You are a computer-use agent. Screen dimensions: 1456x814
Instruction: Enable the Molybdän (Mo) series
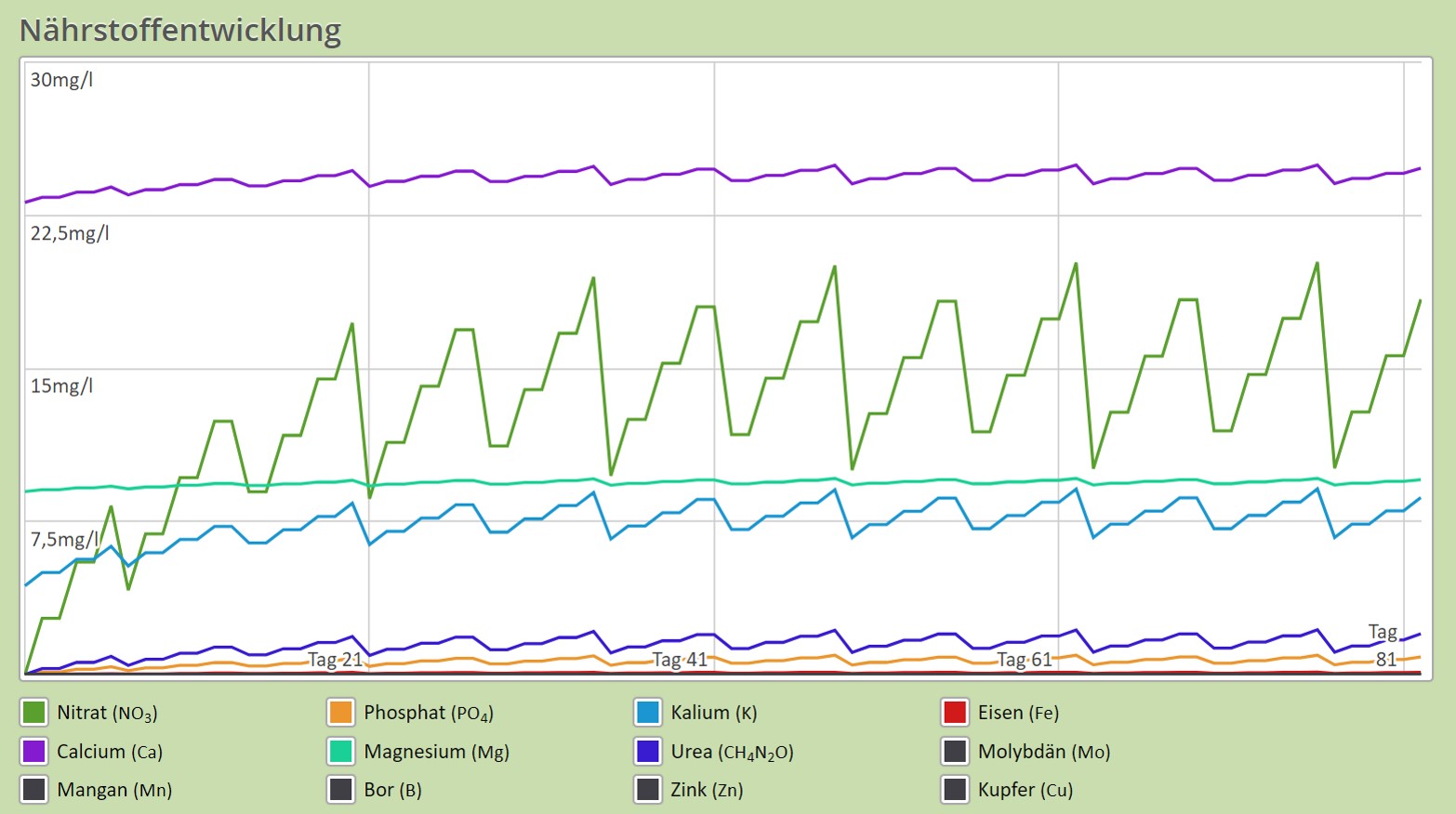pyautogui.click(x=955, y=751)
